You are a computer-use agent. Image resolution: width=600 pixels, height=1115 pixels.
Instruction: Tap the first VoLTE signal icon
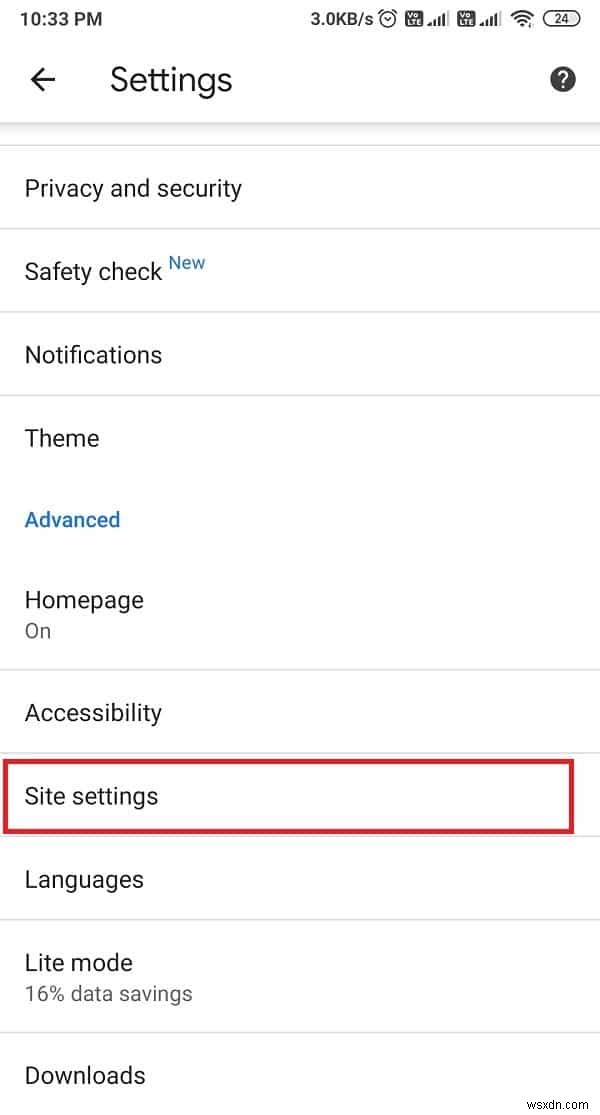(x=413, y=18)
